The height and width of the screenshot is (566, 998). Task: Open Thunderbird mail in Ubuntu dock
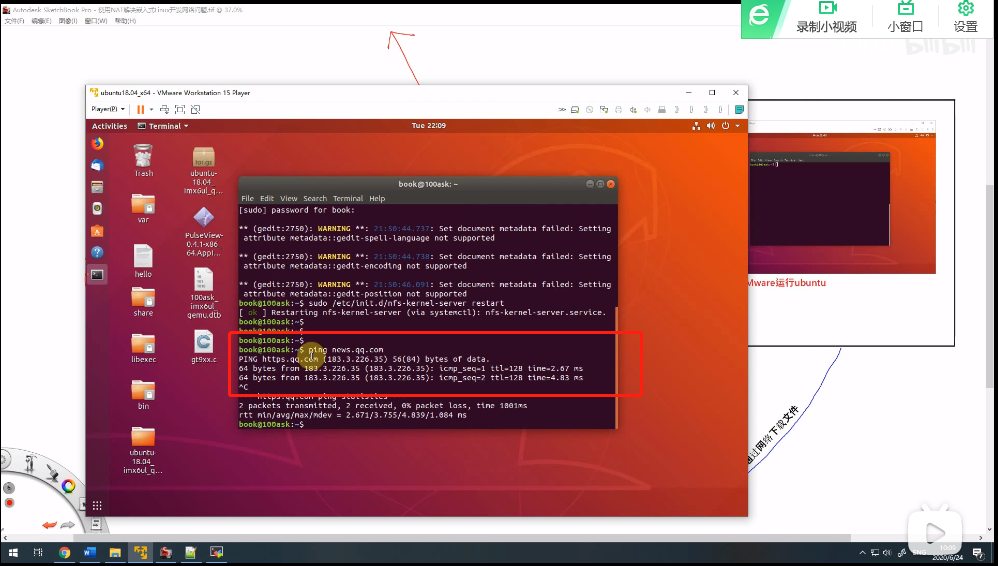point(97,166)
